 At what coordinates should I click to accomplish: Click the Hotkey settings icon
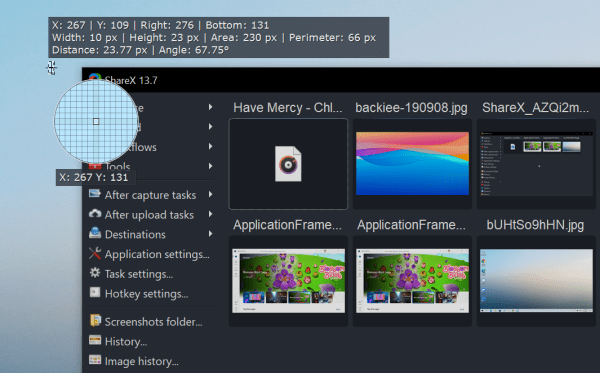click(x=95, y=293)
